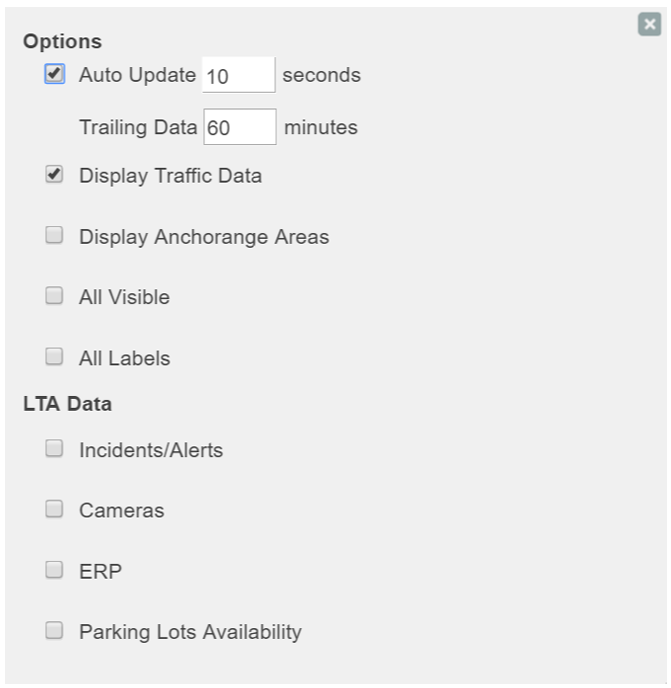Close the options panel
Screen dimensions: 671x688
click(x=649, y=25)
